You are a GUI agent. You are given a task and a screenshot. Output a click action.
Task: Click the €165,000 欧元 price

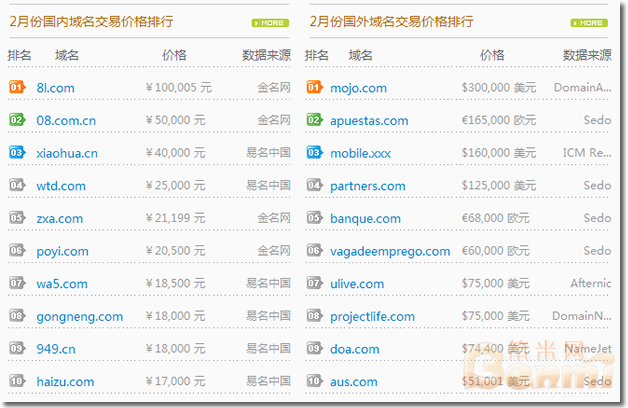coord(499,120)
